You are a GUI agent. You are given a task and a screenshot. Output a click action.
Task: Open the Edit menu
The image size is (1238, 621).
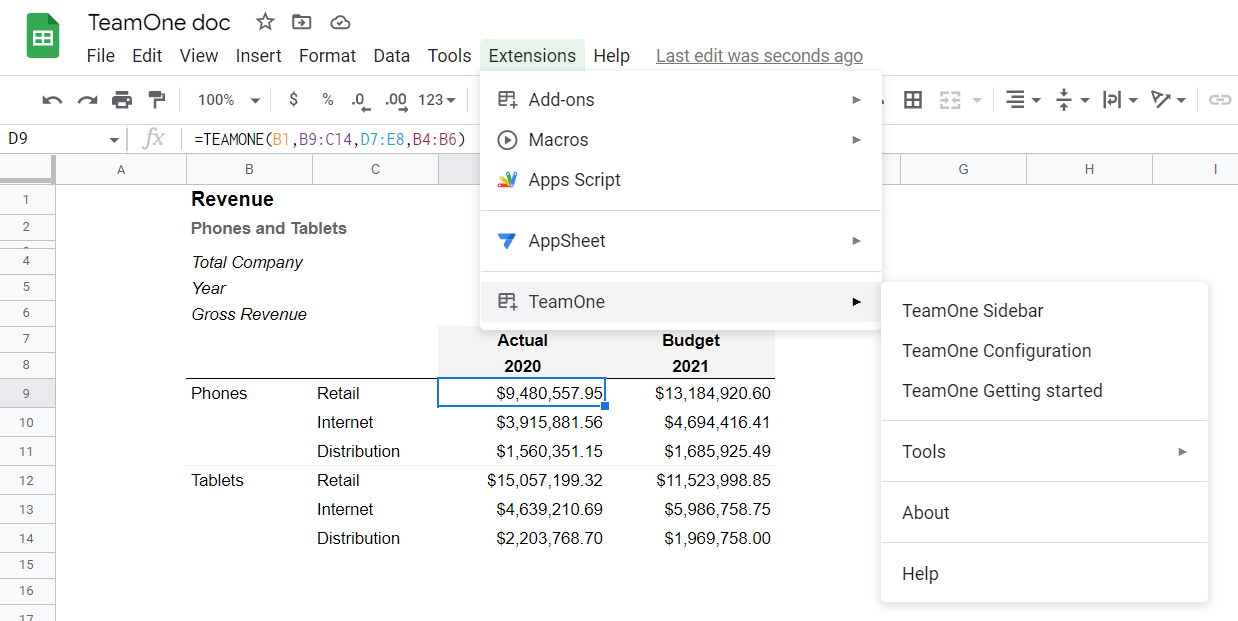(x=147, y=56)
